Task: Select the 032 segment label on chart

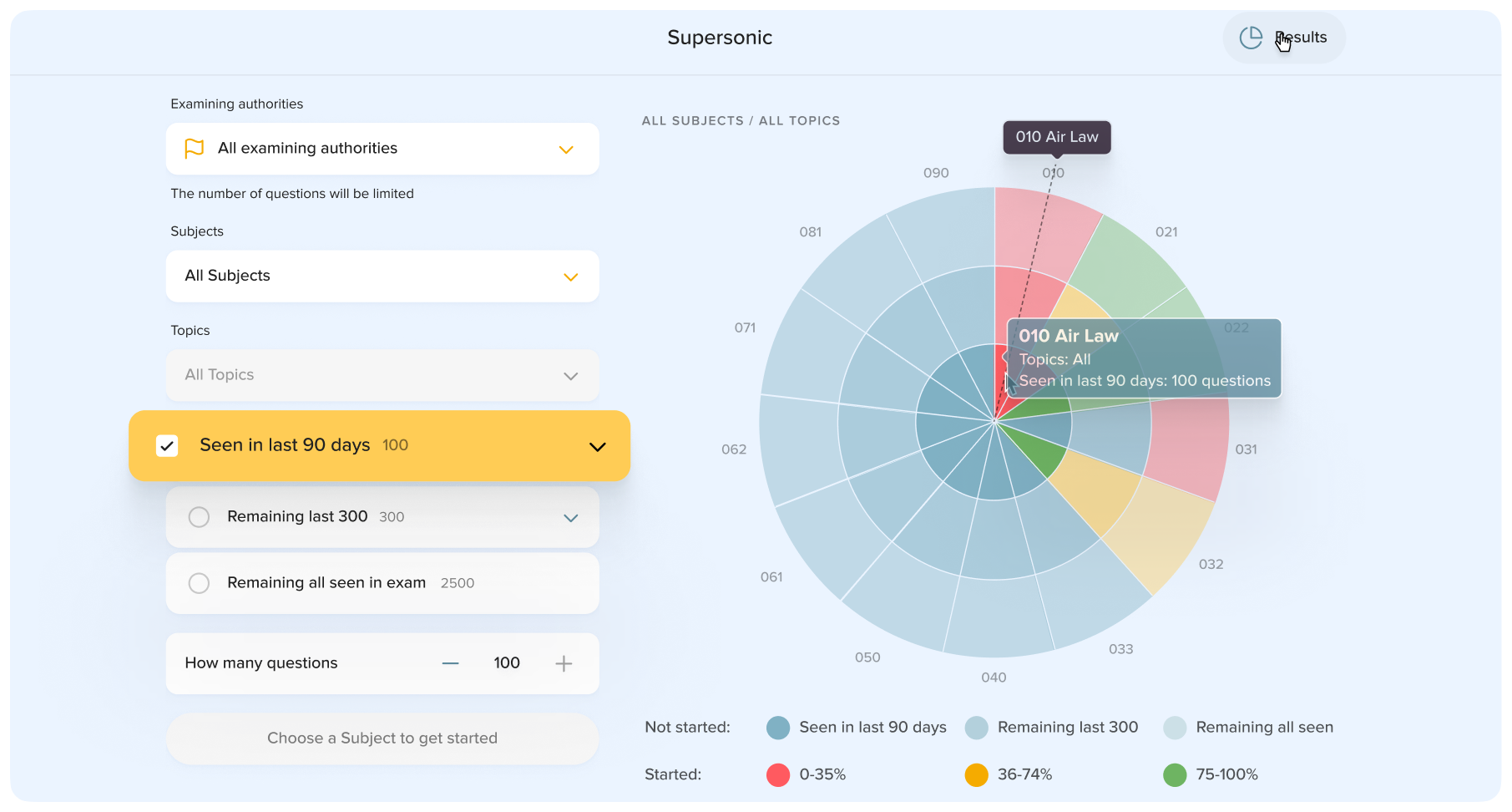Action: point(1211,565)
